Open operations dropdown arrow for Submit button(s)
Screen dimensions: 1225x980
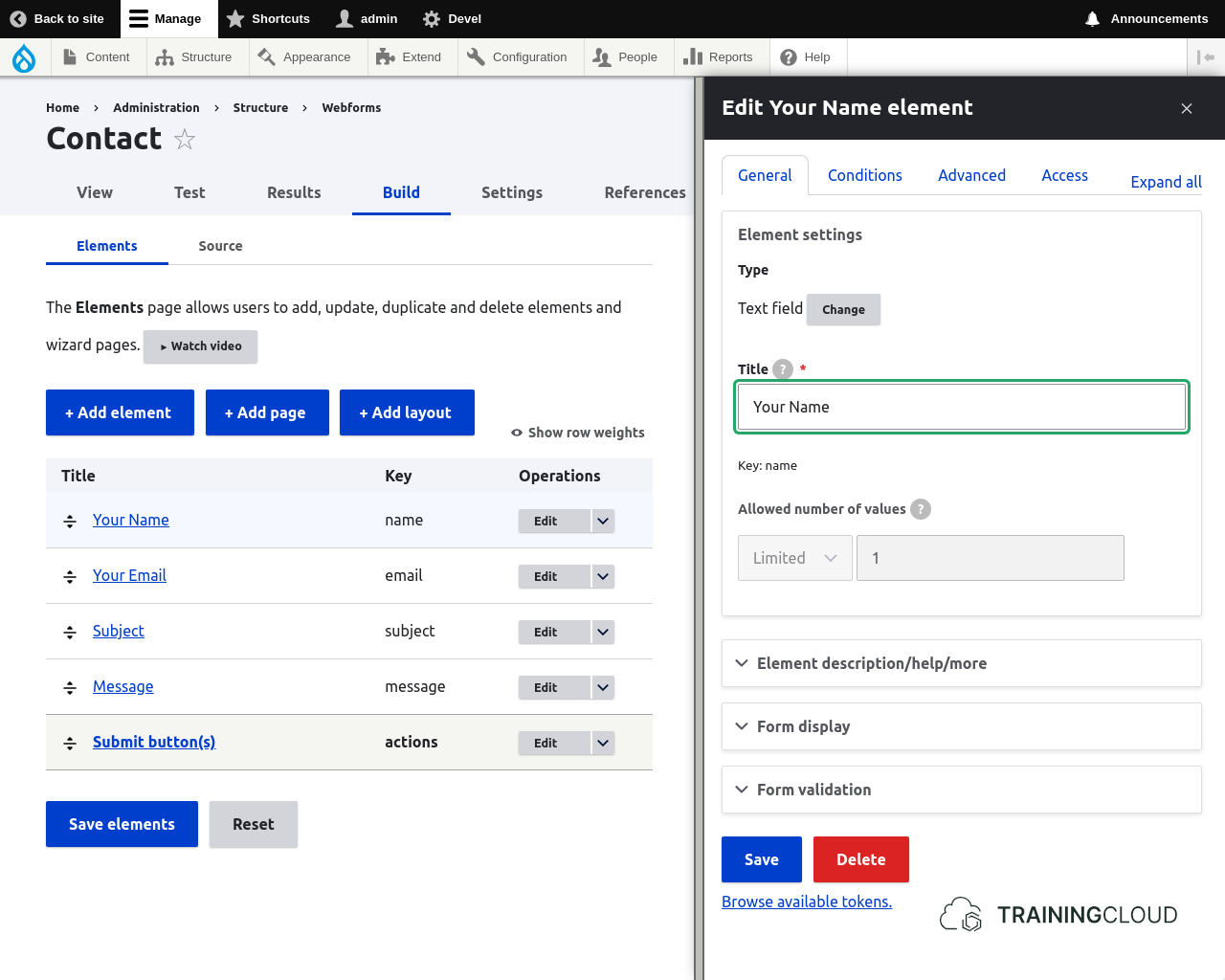(x=602, y=743)
